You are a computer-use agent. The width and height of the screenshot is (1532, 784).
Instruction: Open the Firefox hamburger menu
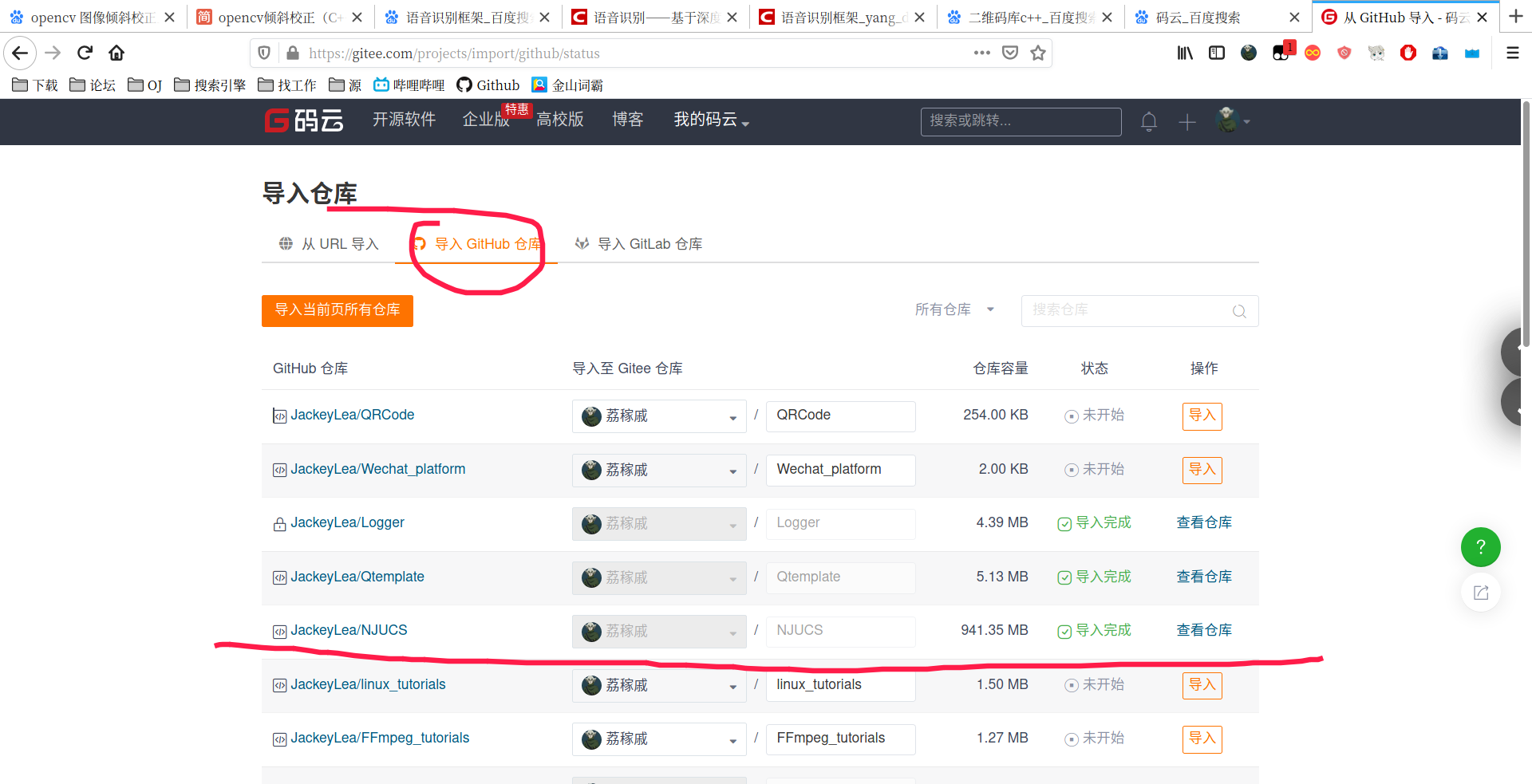click(1512, 53)
